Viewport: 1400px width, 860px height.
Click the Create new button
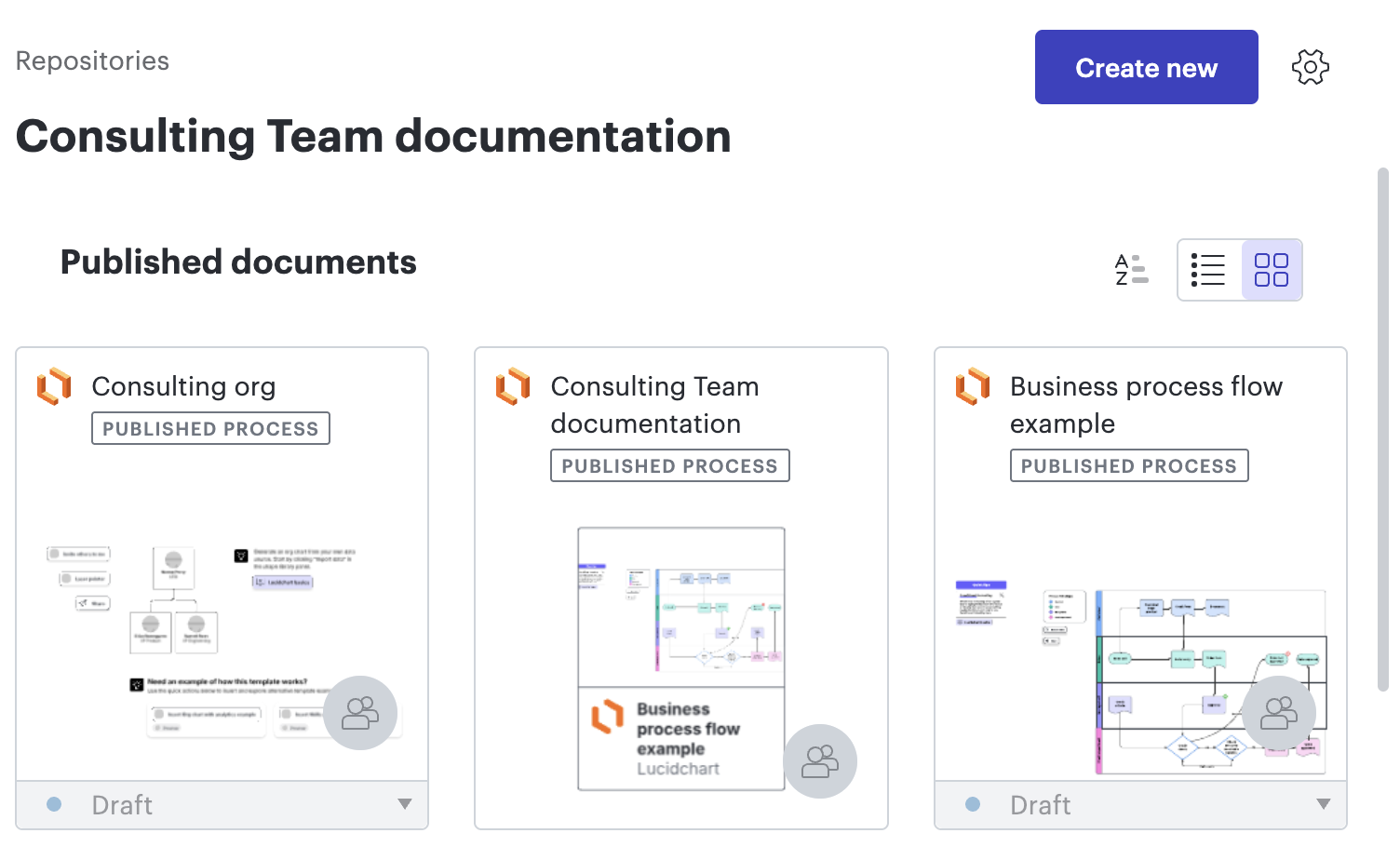coord(1146,66)
